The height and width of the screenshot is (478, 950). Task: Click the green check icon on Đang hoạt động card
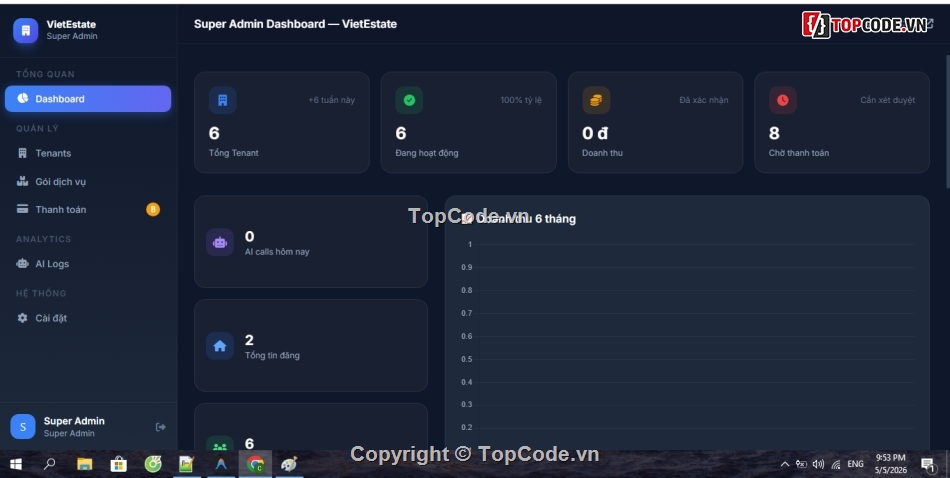coord(409,100)
